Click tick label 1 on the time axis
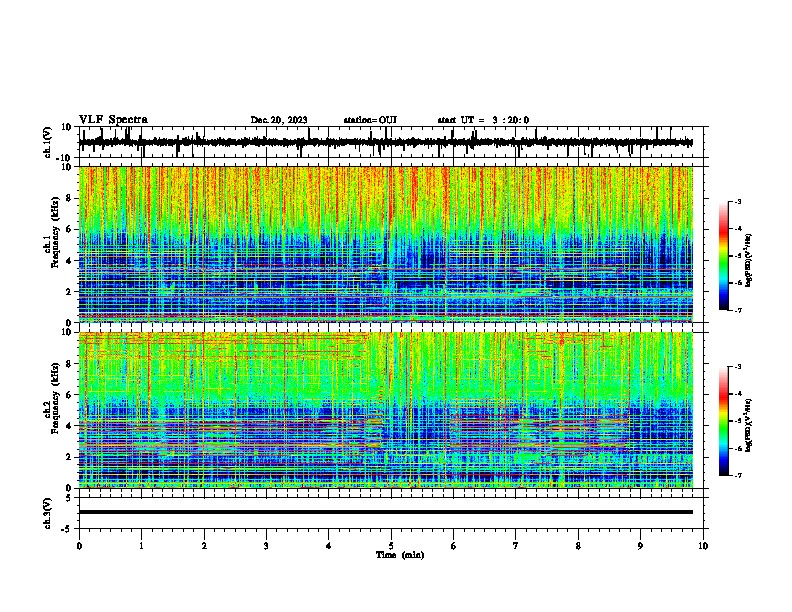 141,546
